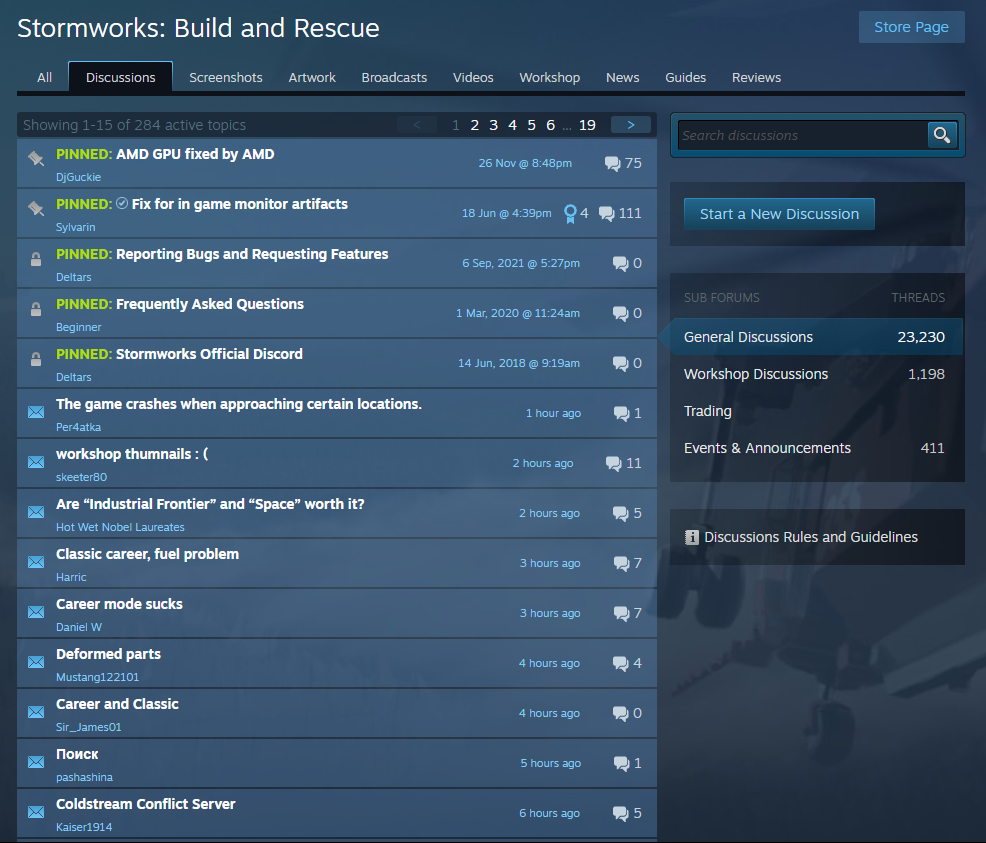This screenshot has width=986, height=843.
Task: Click pin icon of monitor artifacts thread
Action: [x=36, y=209]
